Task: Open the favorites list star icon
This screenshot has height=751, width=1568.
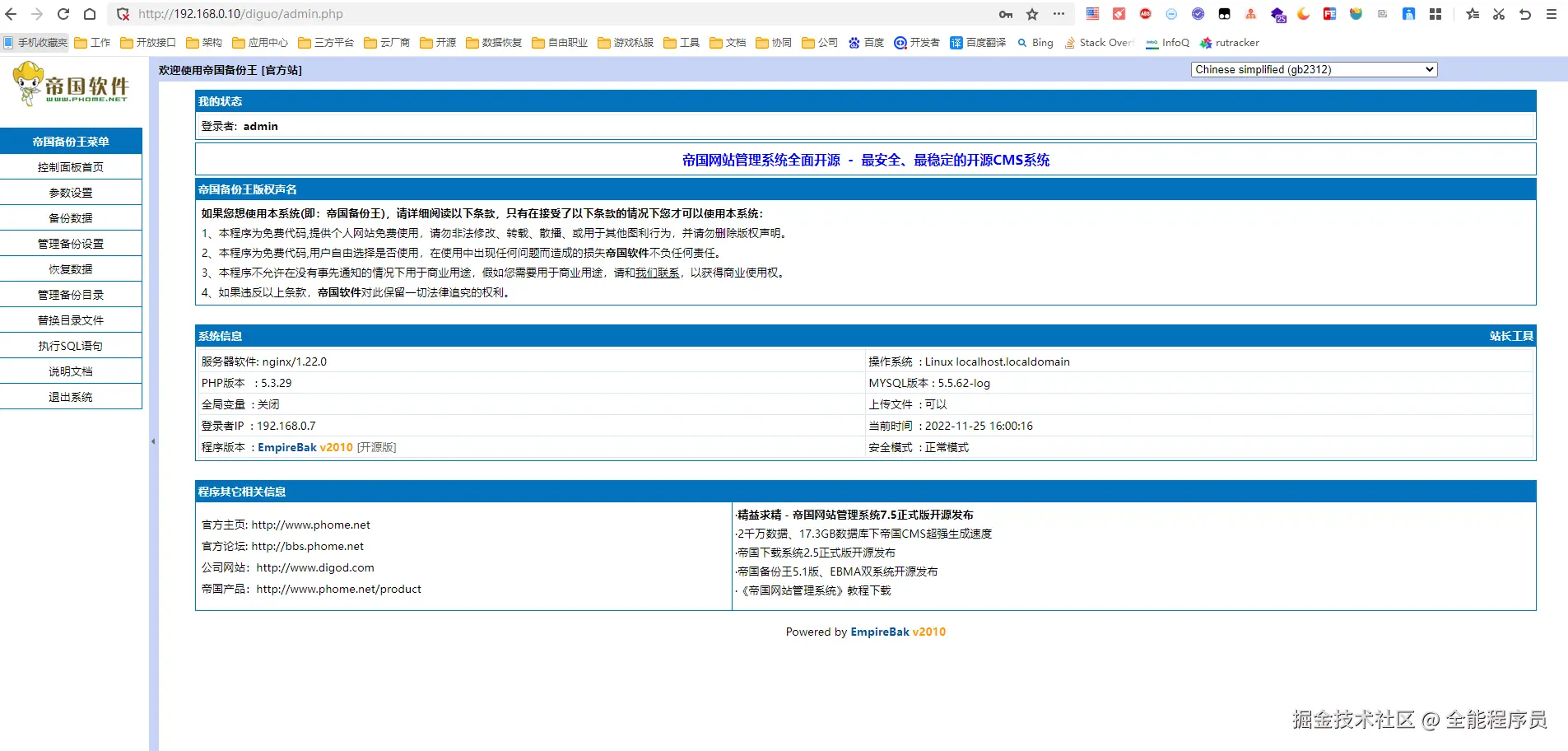Action: pos(1473,14)
